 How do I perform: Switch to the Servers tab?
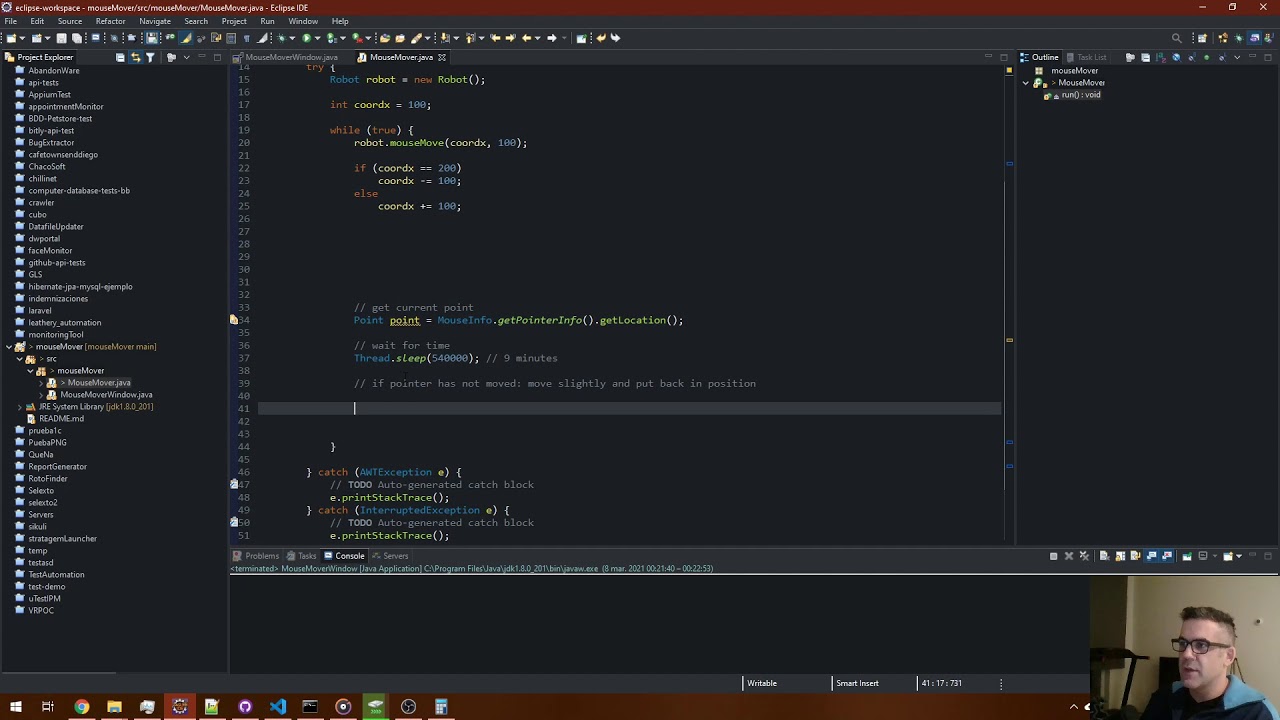390,556
